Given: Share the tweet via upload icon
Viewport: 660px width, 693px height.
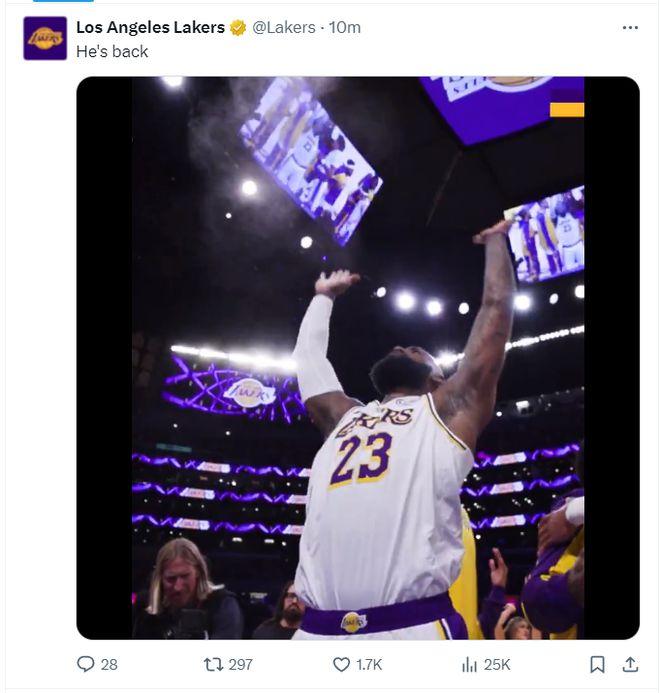Looking at the screenshot, I should click(x=630, y=664).
